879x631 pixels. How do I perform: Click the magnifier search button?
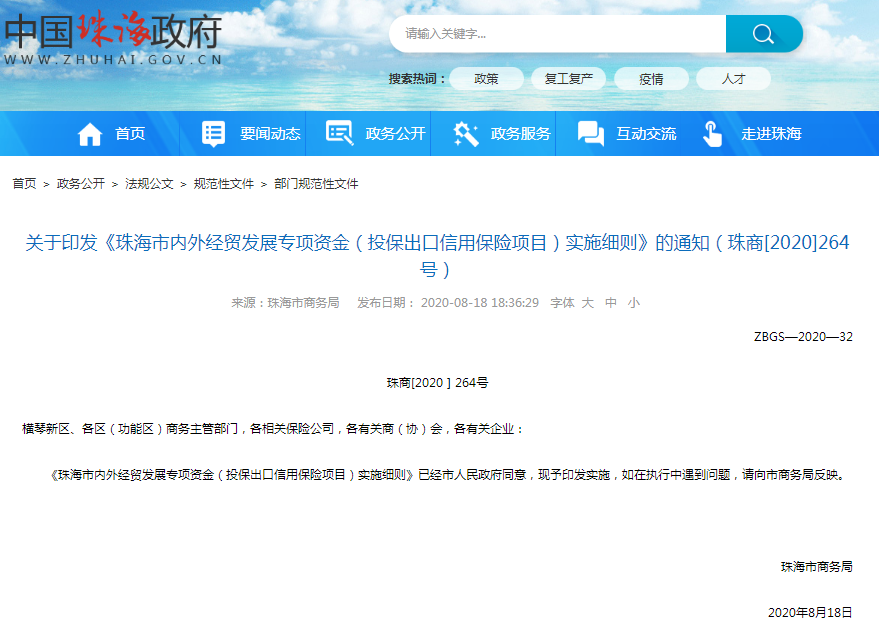point(764,34)
